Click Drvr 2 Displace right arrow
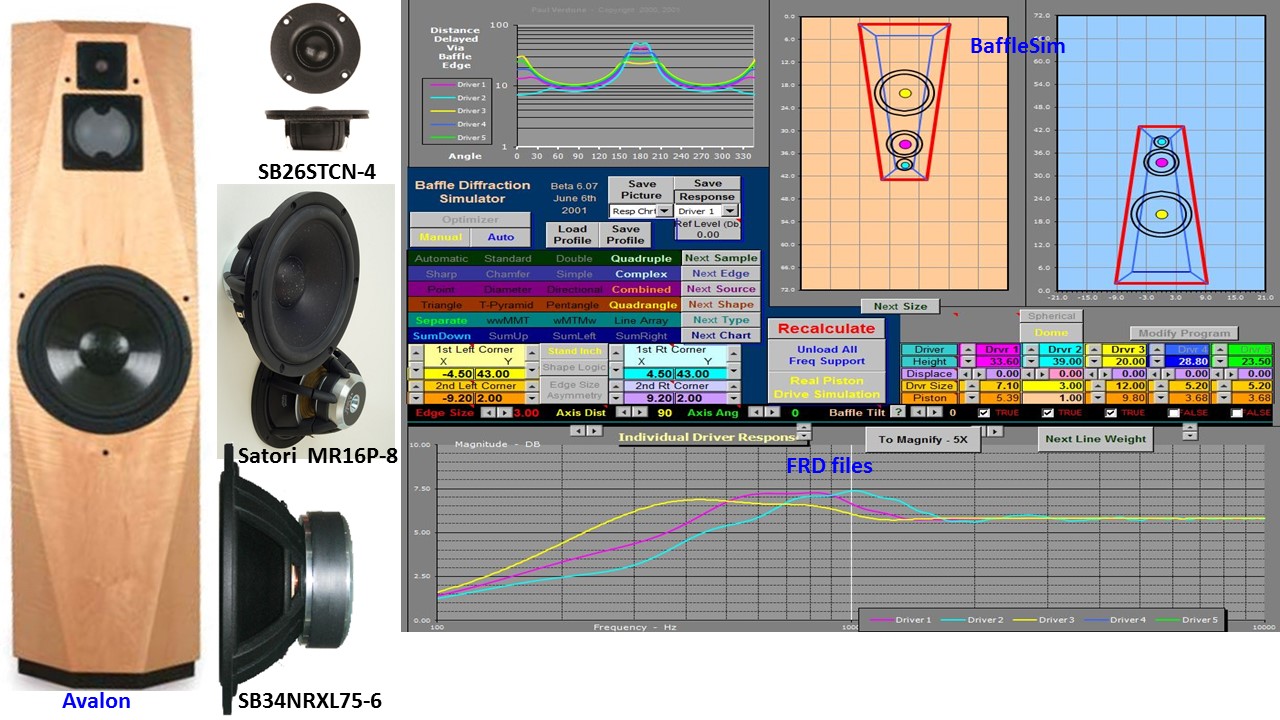This screenshot has width=1280, height=720. click(1042, 374)
